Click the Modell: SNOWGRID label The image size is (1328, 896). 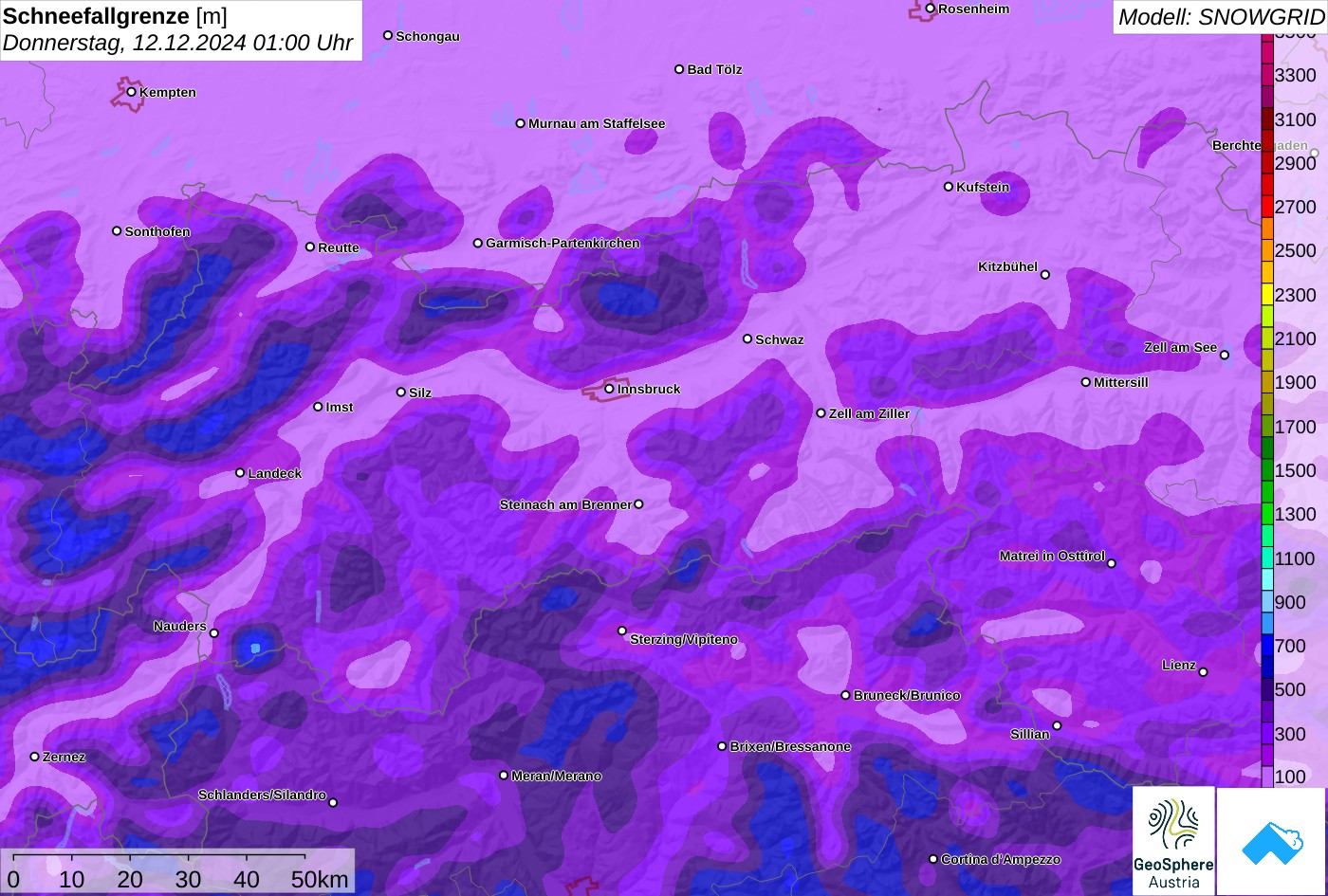tap(1221, 17)
